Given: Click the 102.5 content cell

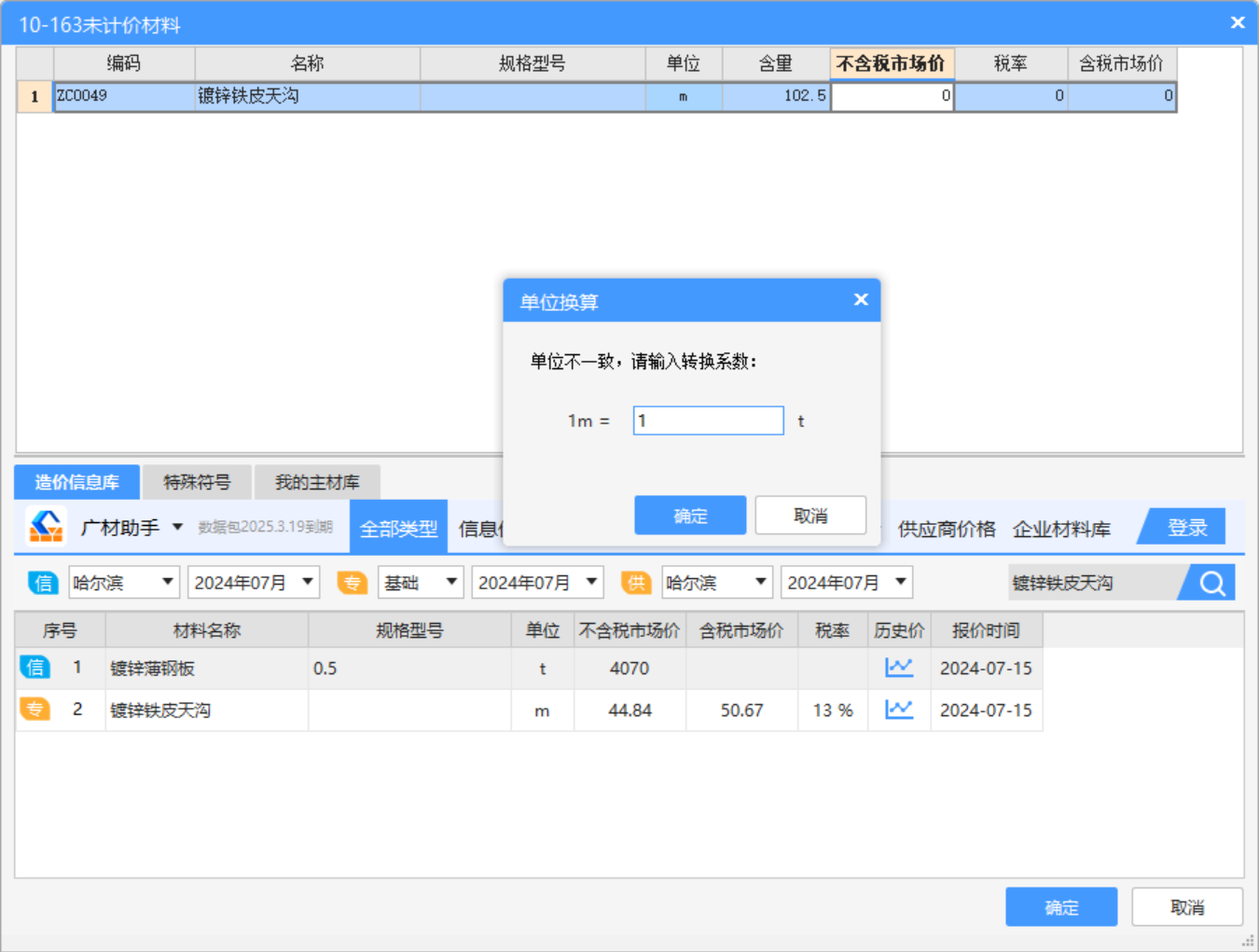Looking at the screenshot, I should [776, 96].
